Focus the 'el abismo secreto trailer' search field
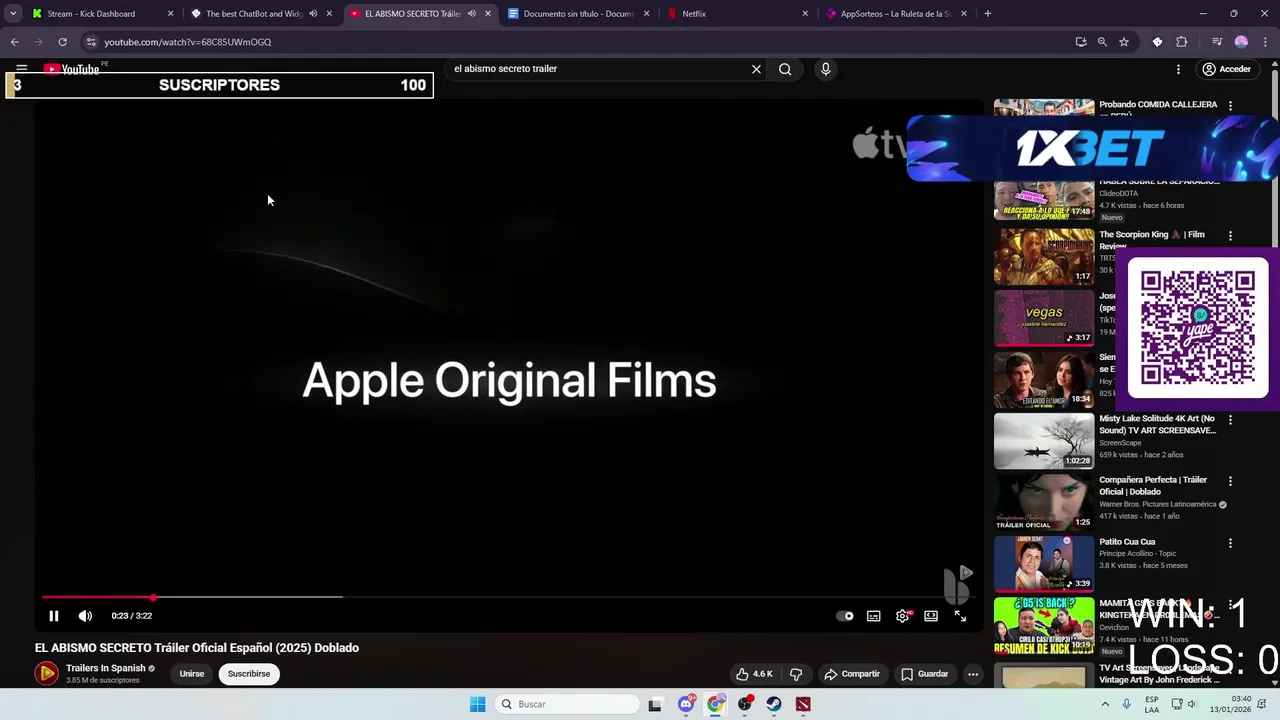This screenshot has width=1280, height=720. coord(598,69)
